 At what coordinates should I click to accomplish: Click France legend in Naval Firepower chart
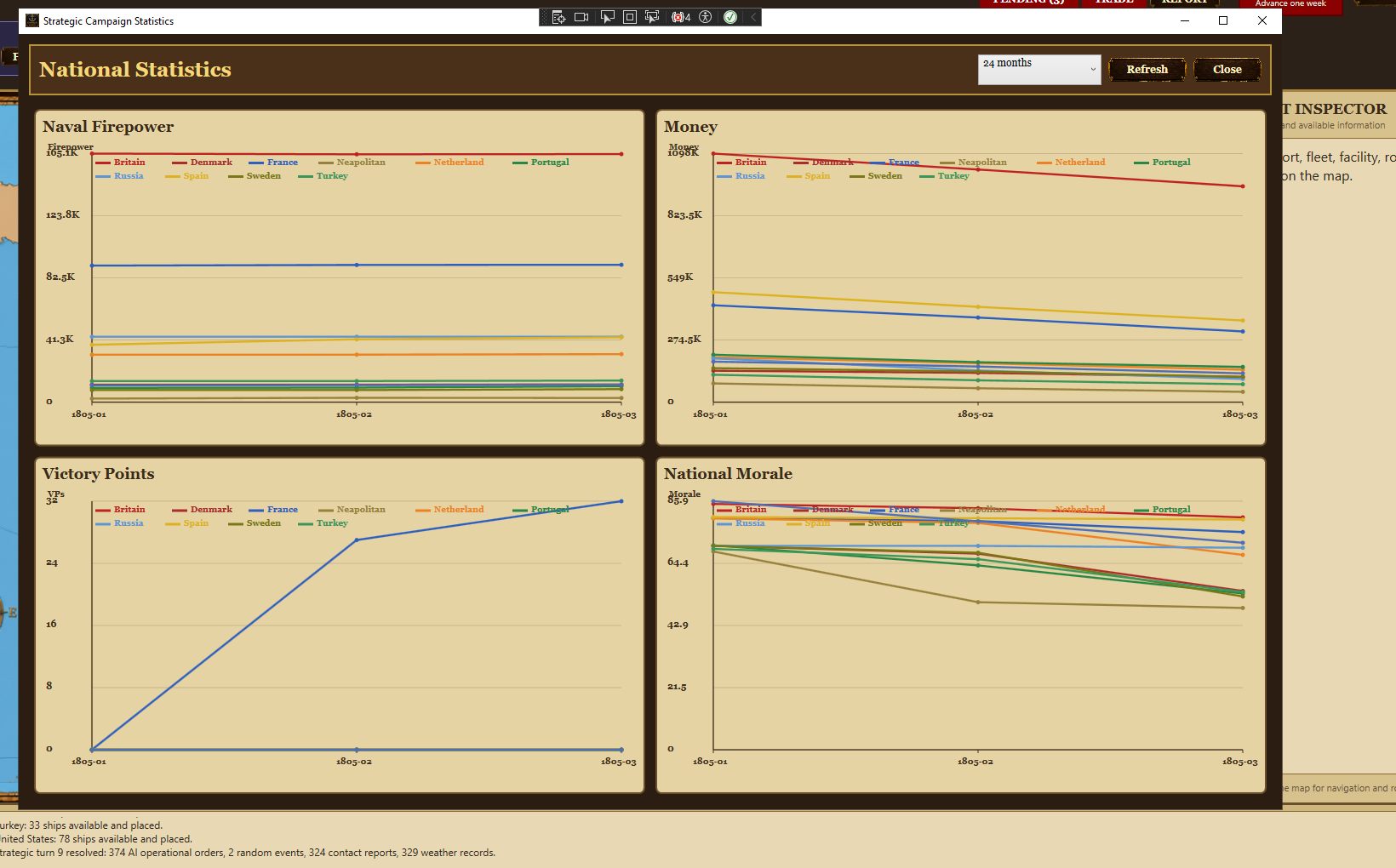point(273,163)
